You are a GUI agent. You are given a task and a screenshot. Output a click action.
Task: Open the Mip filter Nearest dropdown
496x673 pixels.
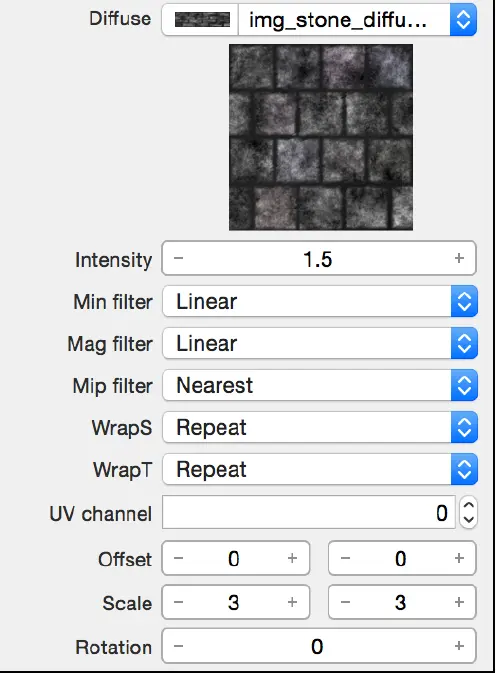click(320, 385)
